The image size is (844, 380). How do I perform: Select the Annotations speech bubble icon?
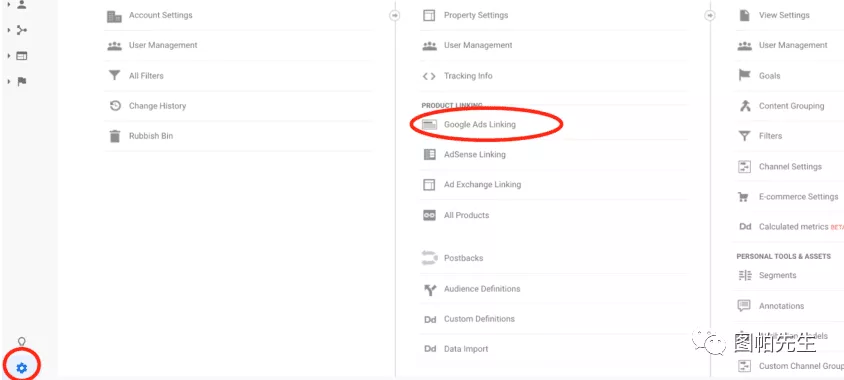pyautogui.click(x=744, y=306)
